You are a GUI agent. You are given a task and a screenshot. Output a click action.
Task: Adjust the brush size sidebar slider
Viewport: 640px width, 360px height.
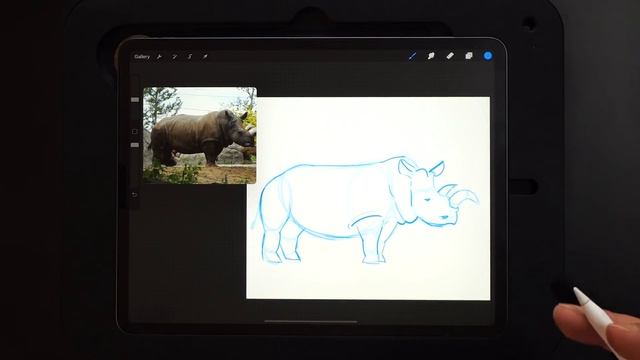135,100
